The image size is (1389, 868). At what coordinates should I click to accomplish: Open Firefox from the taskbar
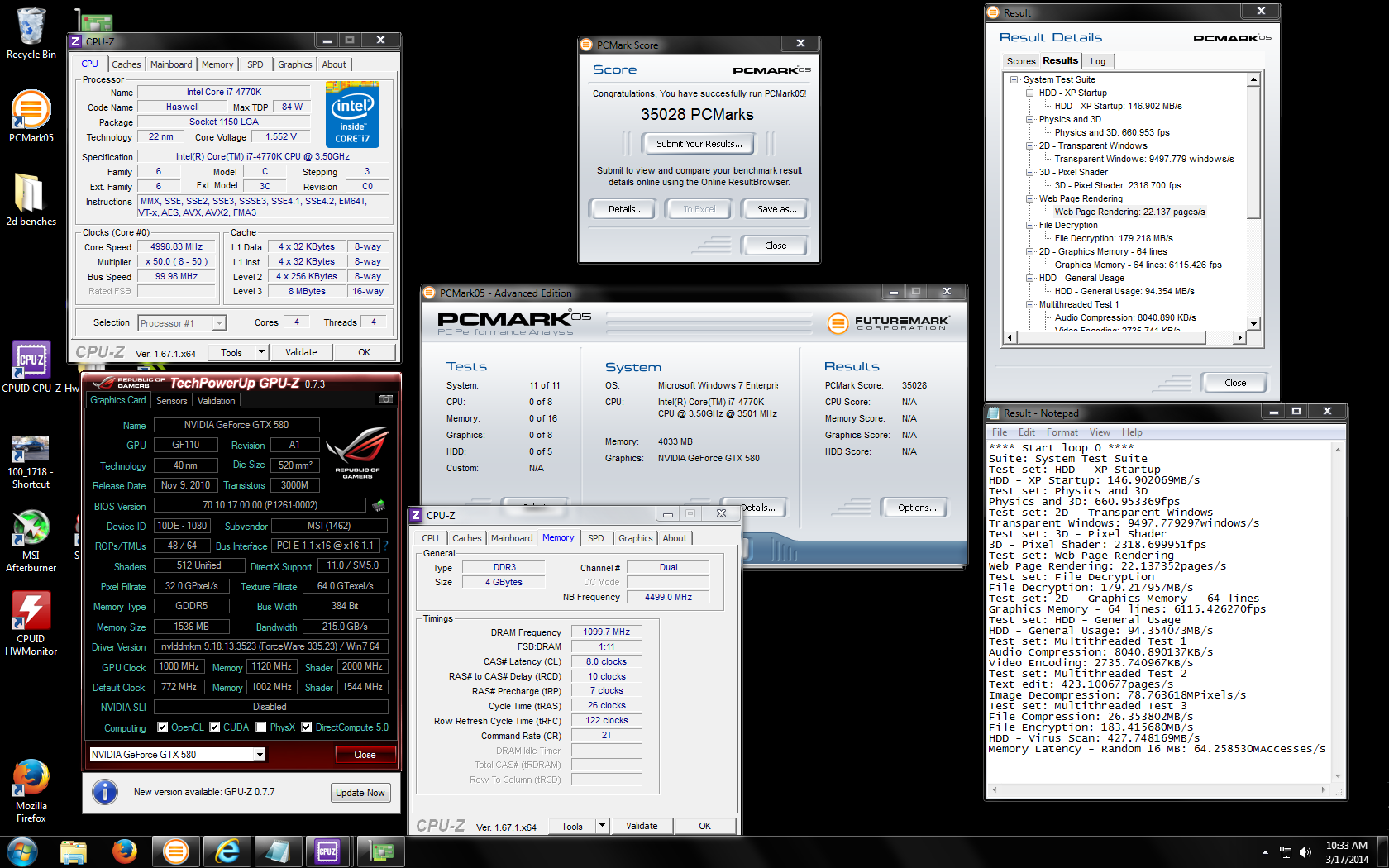(125, 851)
